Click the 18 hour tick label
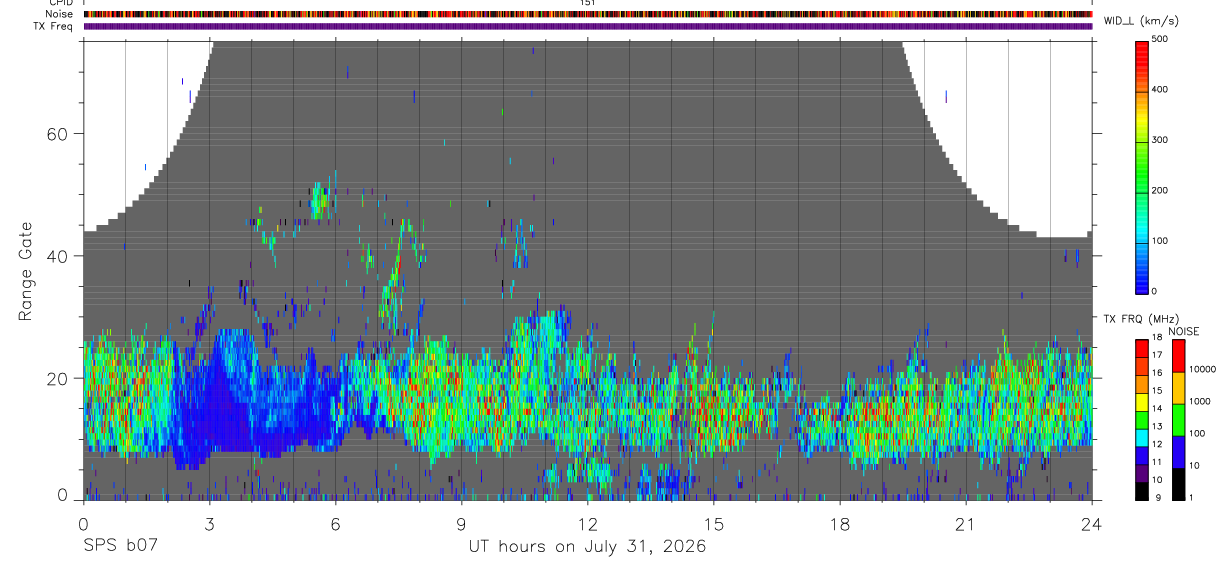Viewport: 1228px width, 567px height. coord(840,524)
